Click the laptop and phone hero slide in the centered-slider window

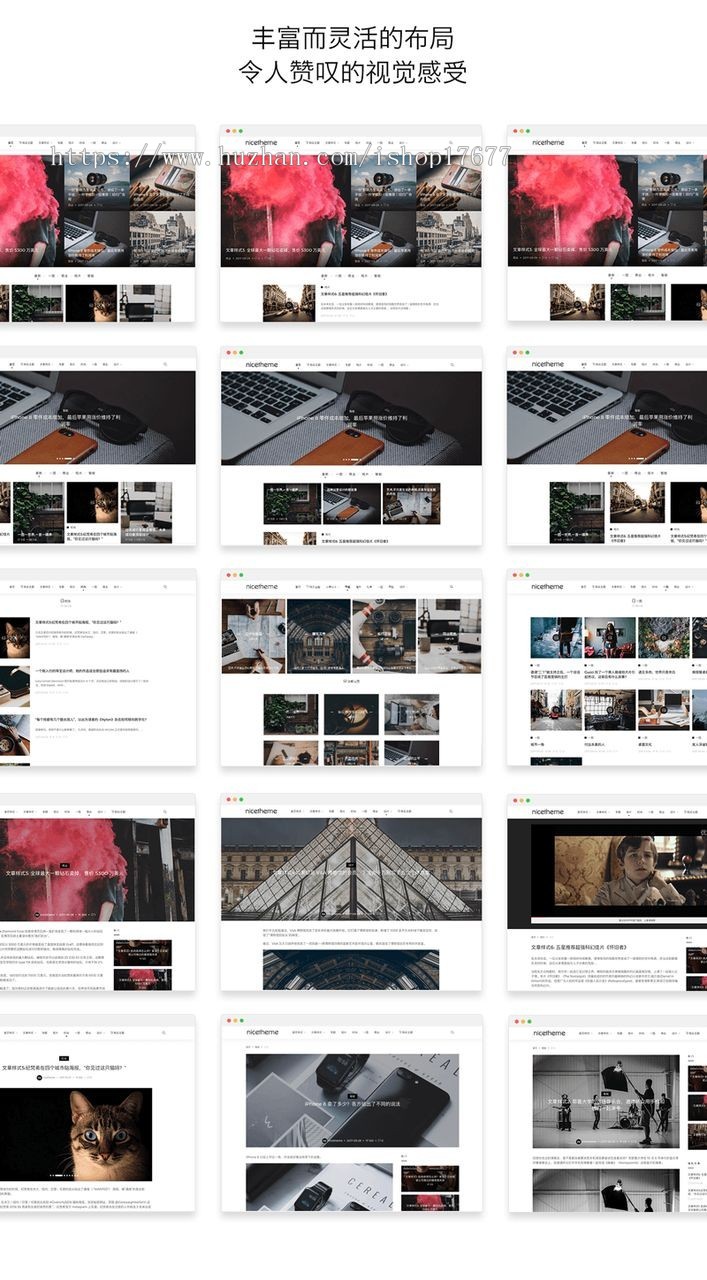(x=351, y=418)
